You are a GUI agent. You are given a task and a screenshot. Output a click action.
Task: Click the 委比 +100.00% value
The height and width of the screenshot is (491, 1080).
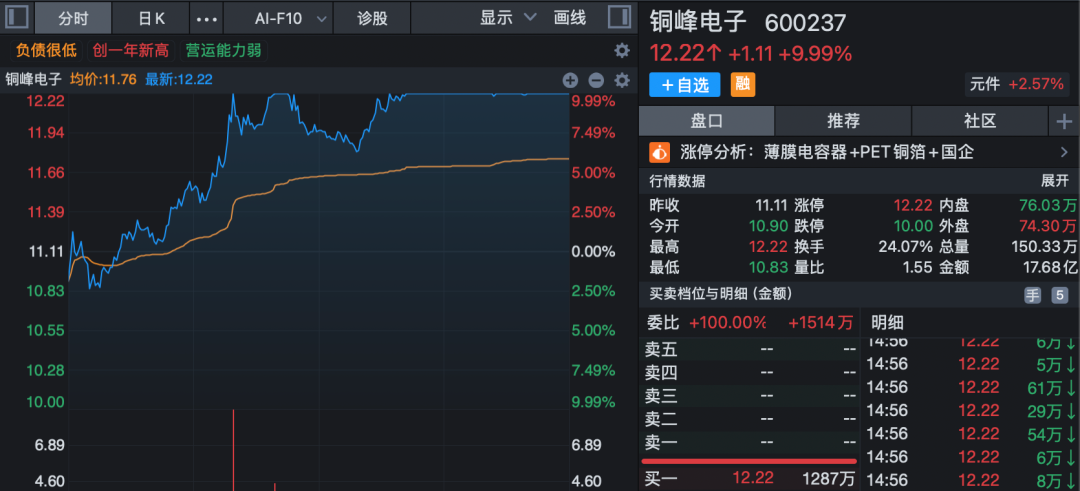point(727,322)
